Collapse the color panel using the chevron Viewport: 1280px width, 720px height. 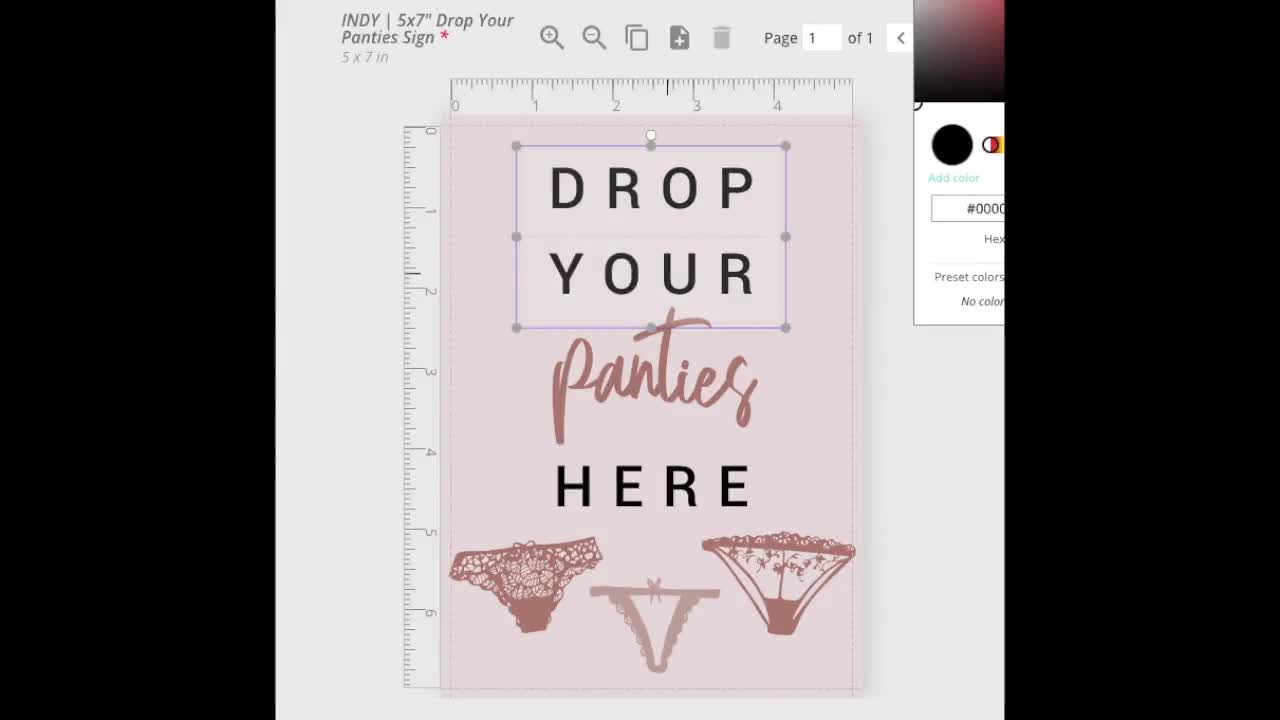click(899, 37)
